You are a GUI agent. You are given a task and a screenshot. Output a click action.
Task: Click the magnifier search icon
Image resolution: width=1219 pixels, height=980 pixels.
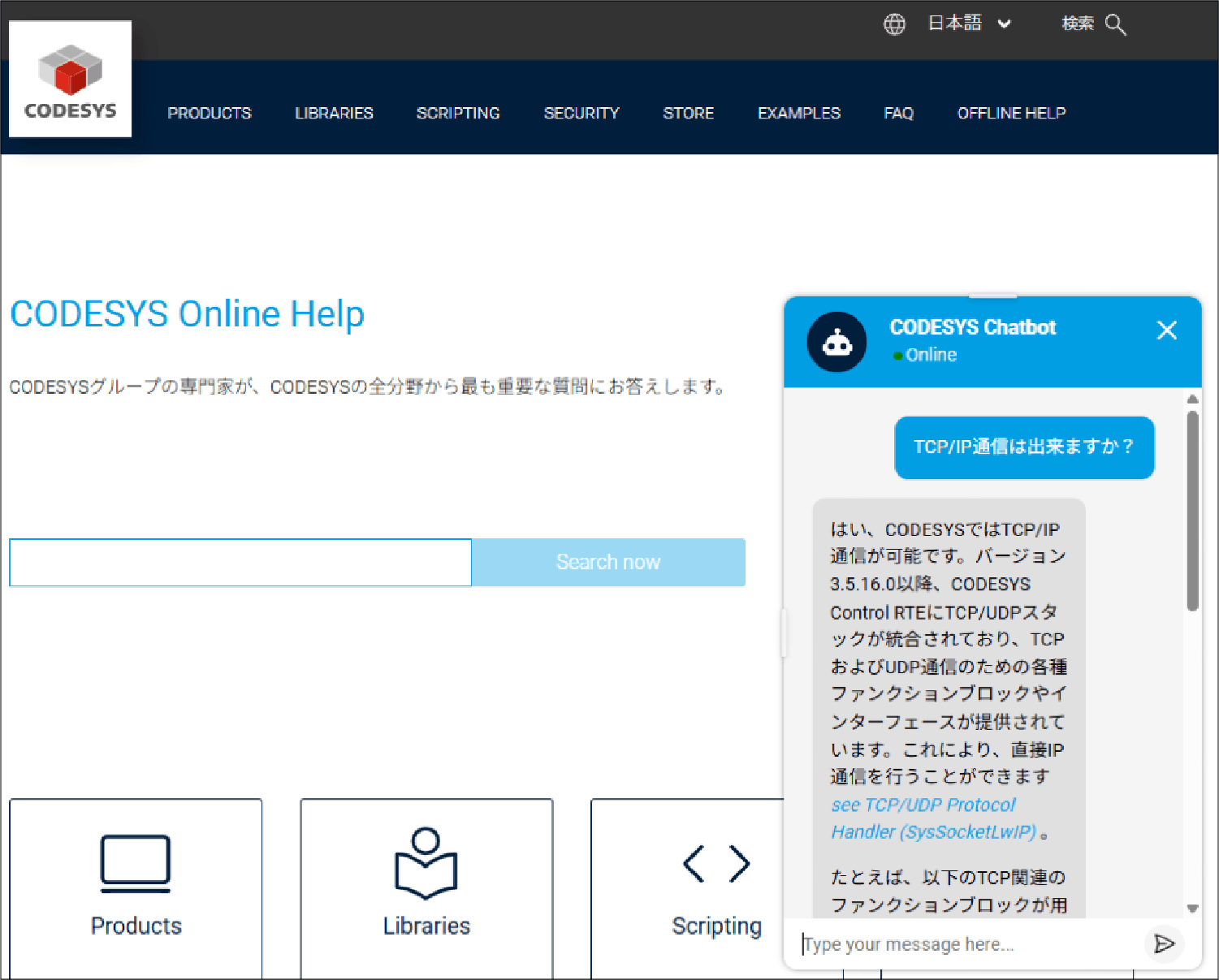pyautogui.click(x=1116, y=25)
